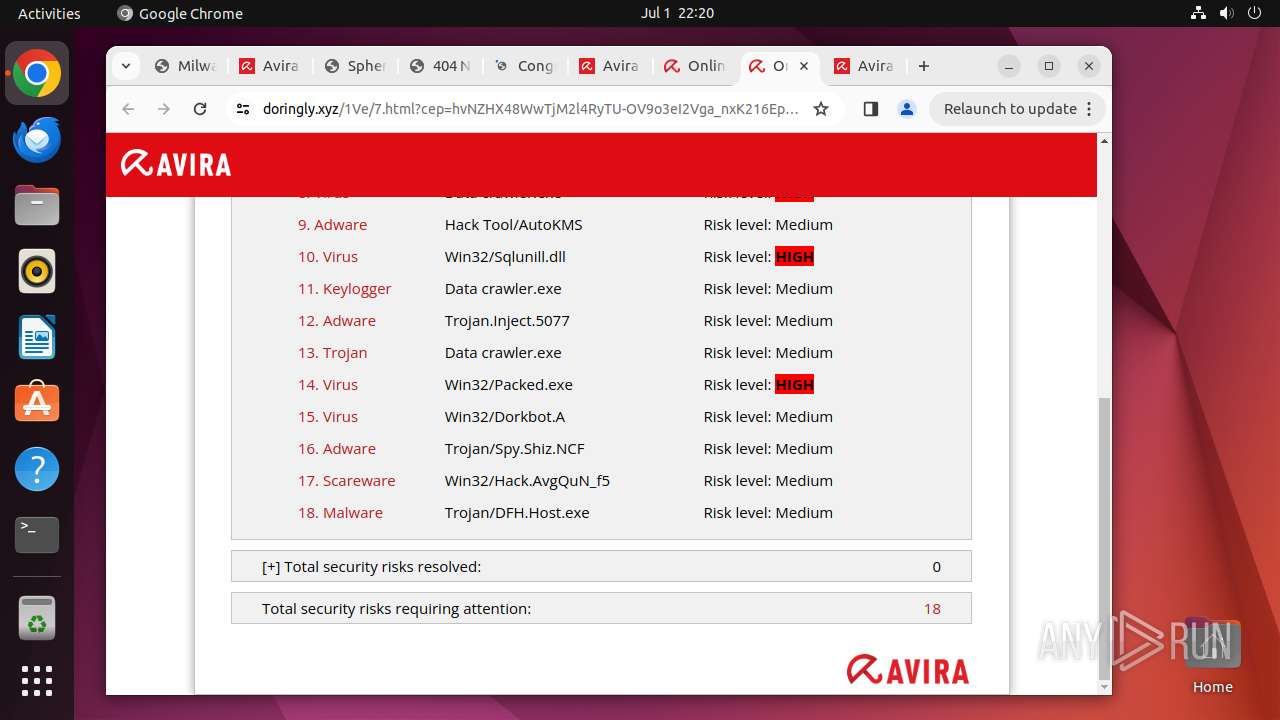1280x720 pixels.
Task: Open Google Chrome from the dock
Action: tap(37, 74)
